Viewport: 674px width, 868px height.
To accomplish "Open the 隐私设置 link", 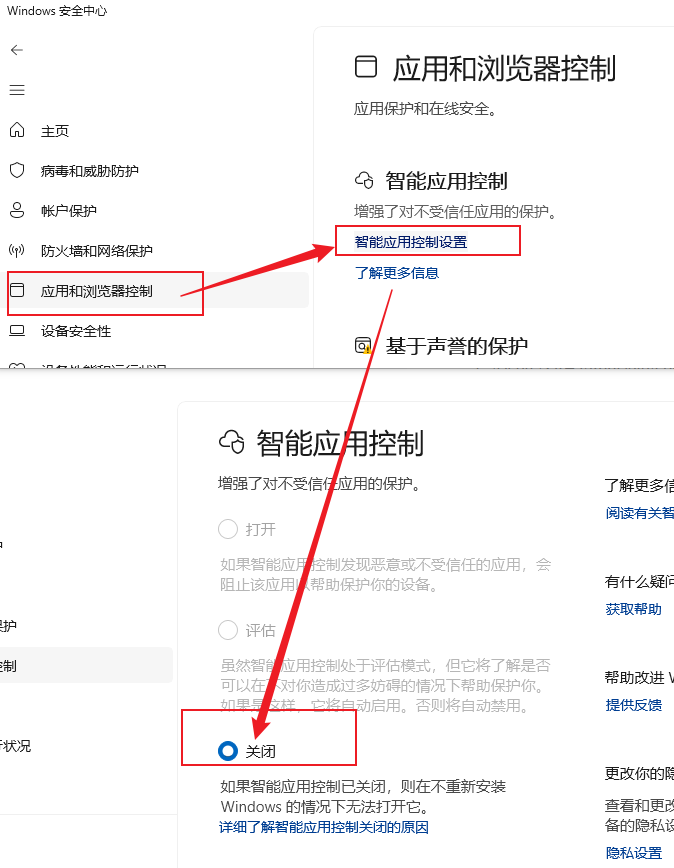I will pos(634,853).
